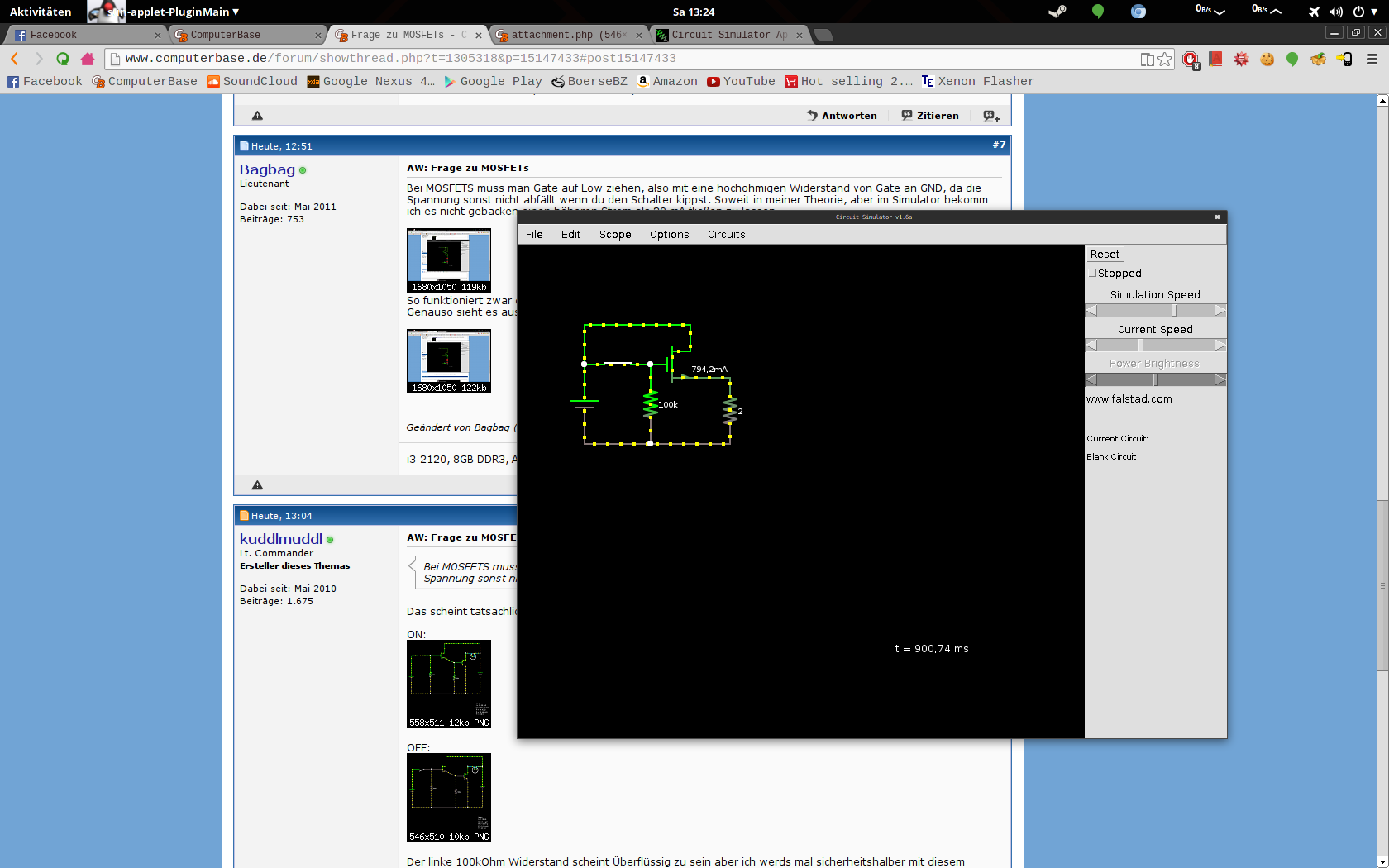The width and height of the screenshot is (1389, 868).
Task: Click the send-to-phone extension icon
Action: coord(1344,59)
